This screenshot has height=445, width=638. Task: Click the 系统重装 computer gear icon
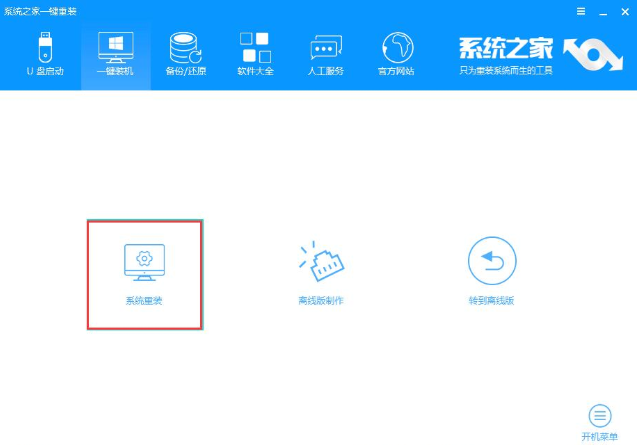(144, 262)
